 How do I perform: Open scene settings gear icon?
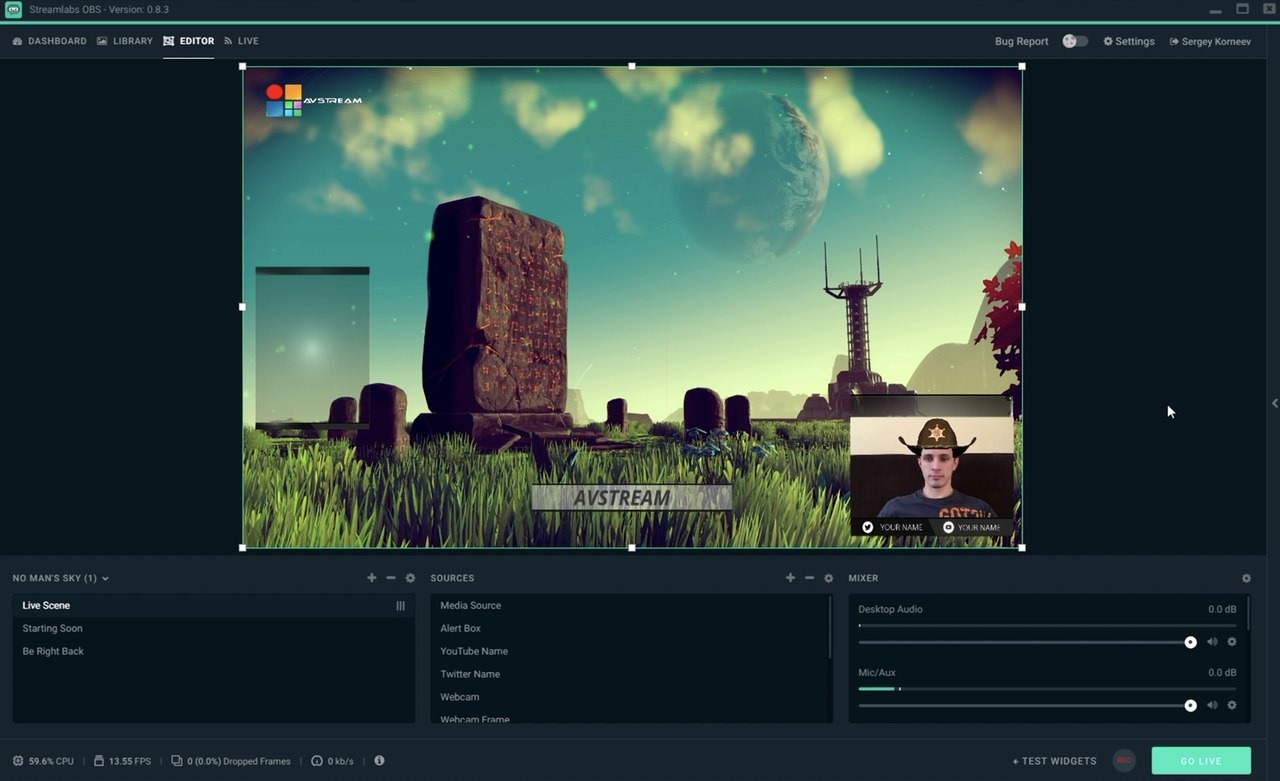(x=410, y=578)
